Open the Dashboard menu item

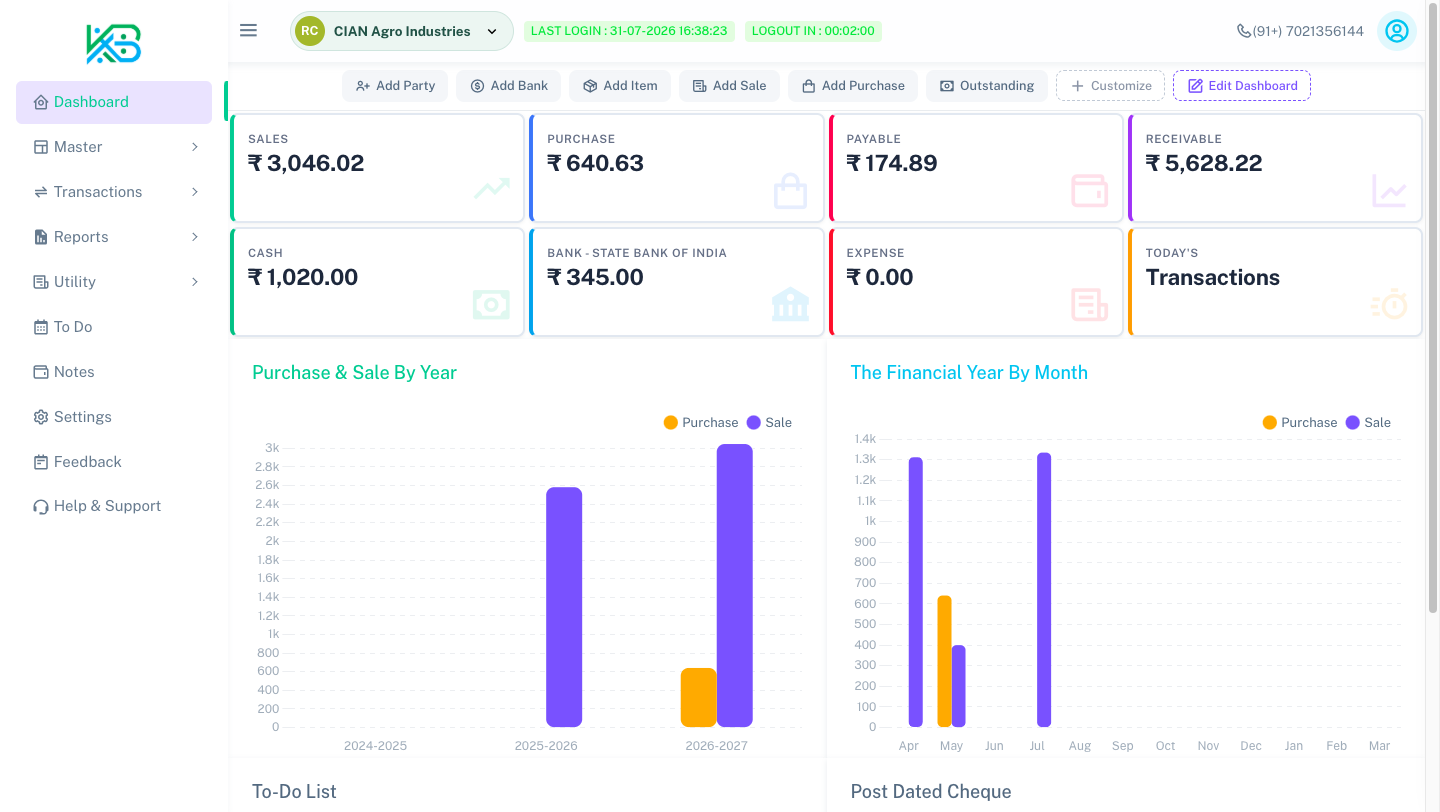click(114, 102)
